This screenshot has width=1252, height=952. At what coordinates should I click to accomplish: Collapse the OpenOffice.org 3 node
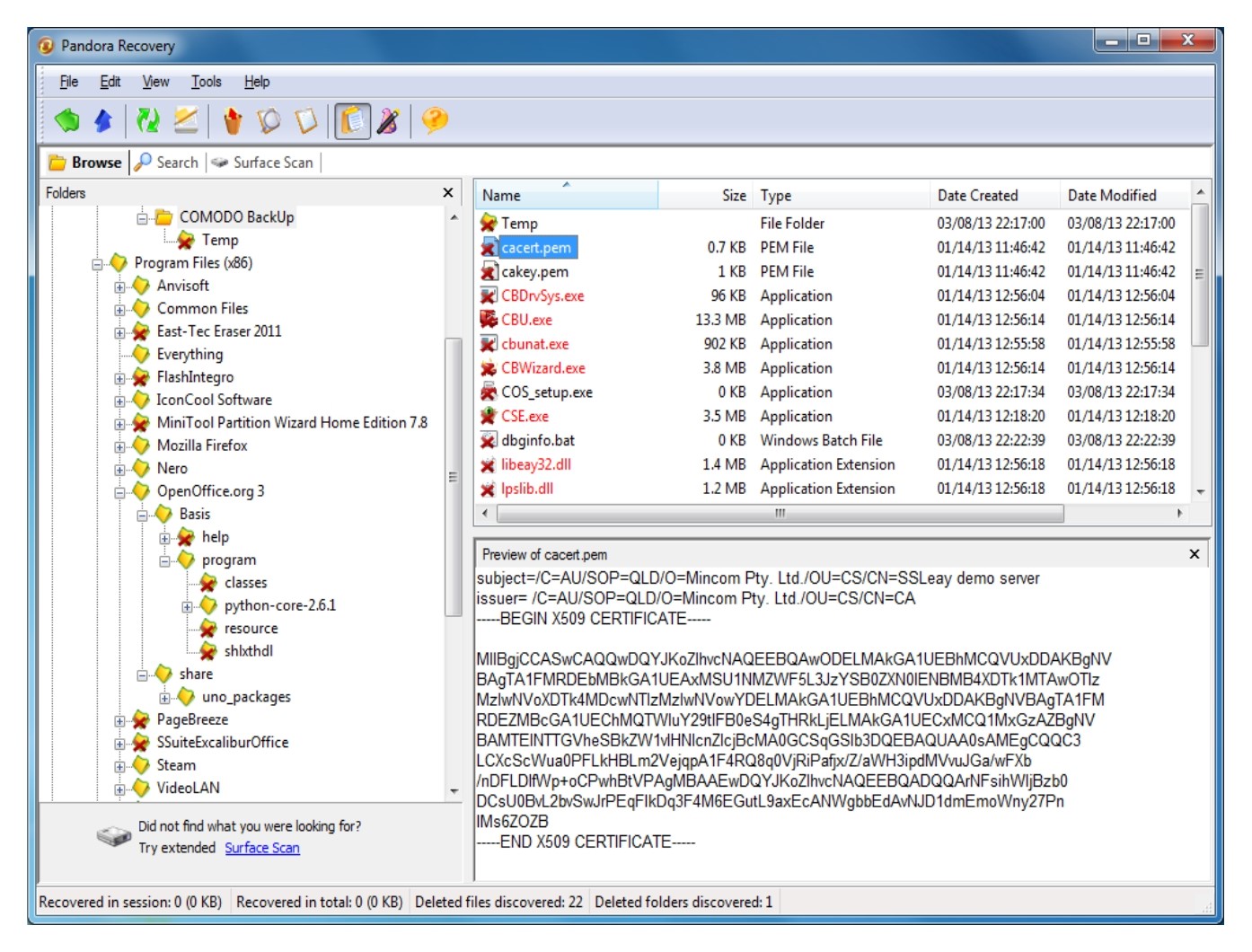pyautogui.click(x=119, y=492)
